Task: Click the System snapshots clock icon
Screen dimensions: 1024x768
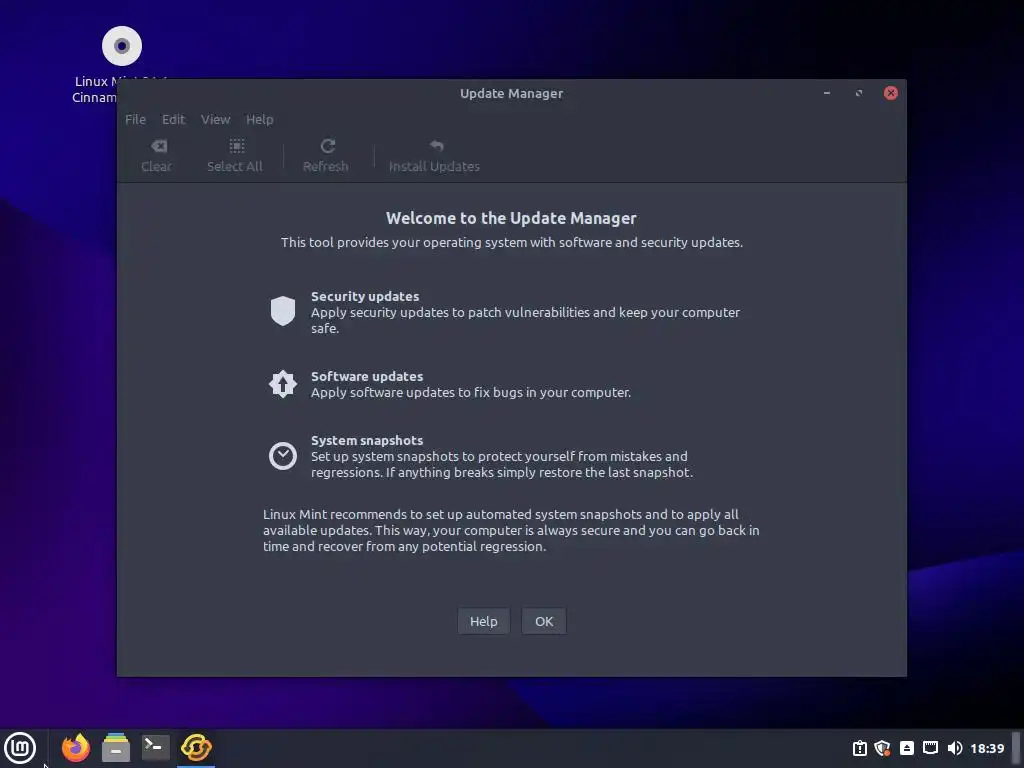Action: click(x=283, y=456)
